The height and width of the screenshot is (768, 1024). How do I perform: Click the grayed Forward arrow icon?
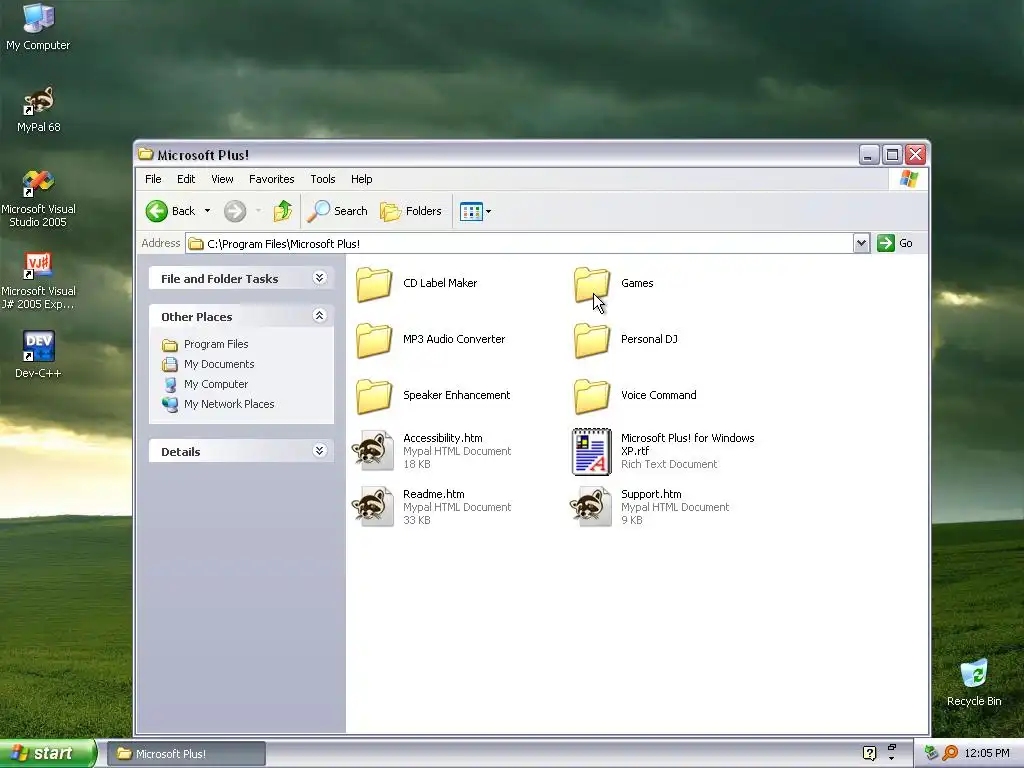[x=235, y=211]
